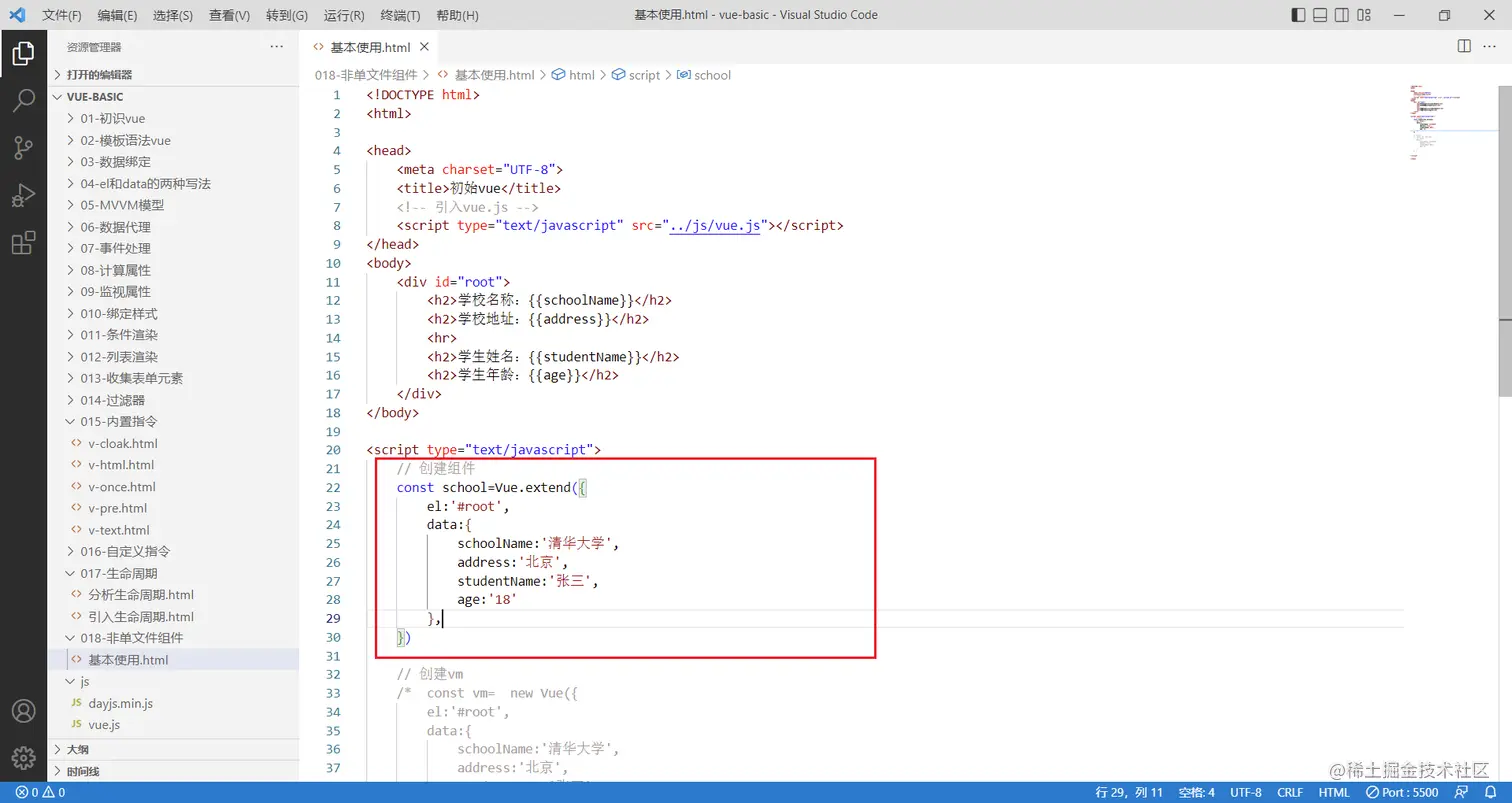Screen dimensions: 1512x803
Task: Click Port : 5500 Live Server indicator
Action: pos(1402,793)
